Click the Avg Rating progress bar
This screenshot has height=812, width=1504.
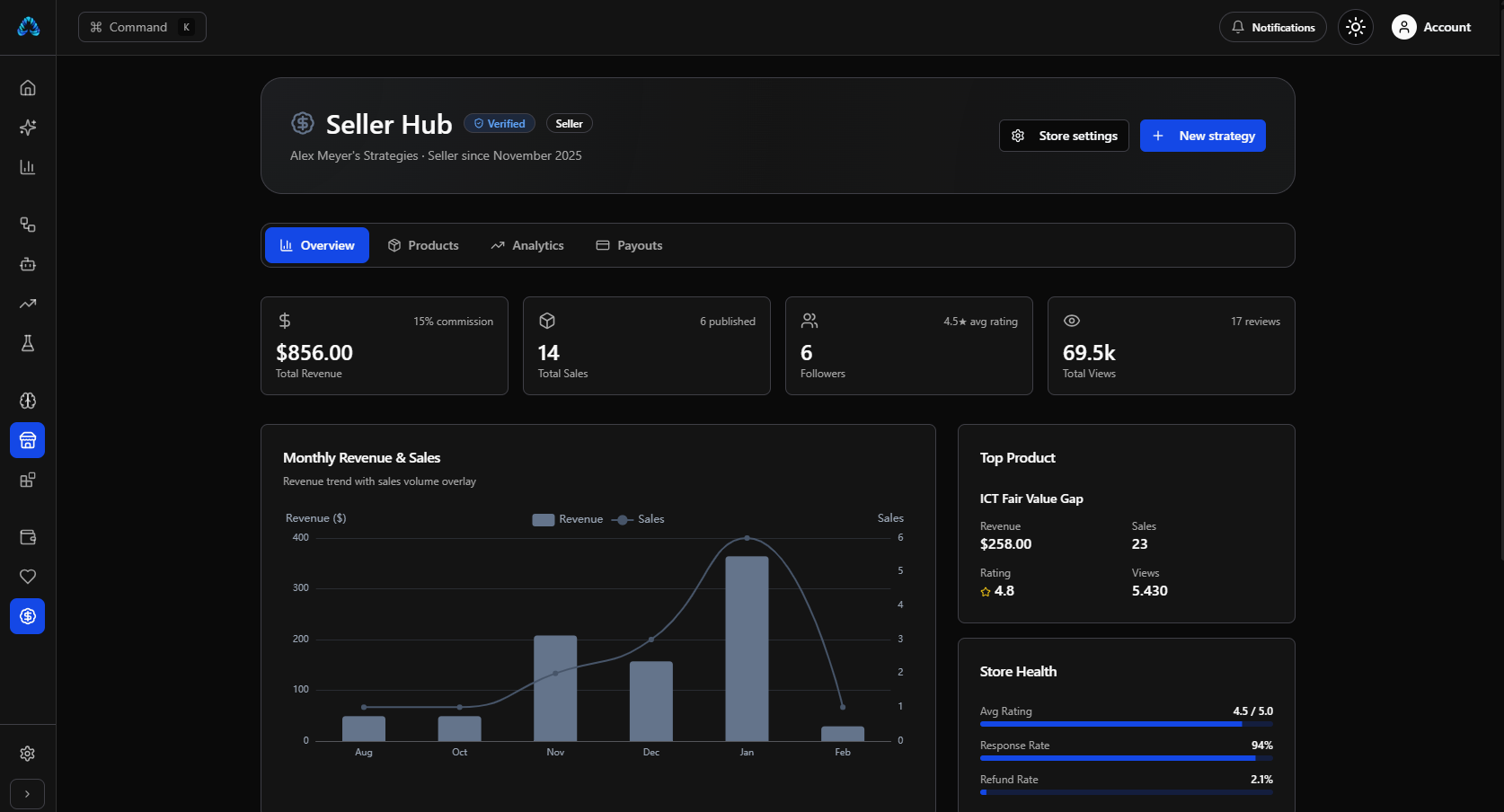tap(1127, 724)
